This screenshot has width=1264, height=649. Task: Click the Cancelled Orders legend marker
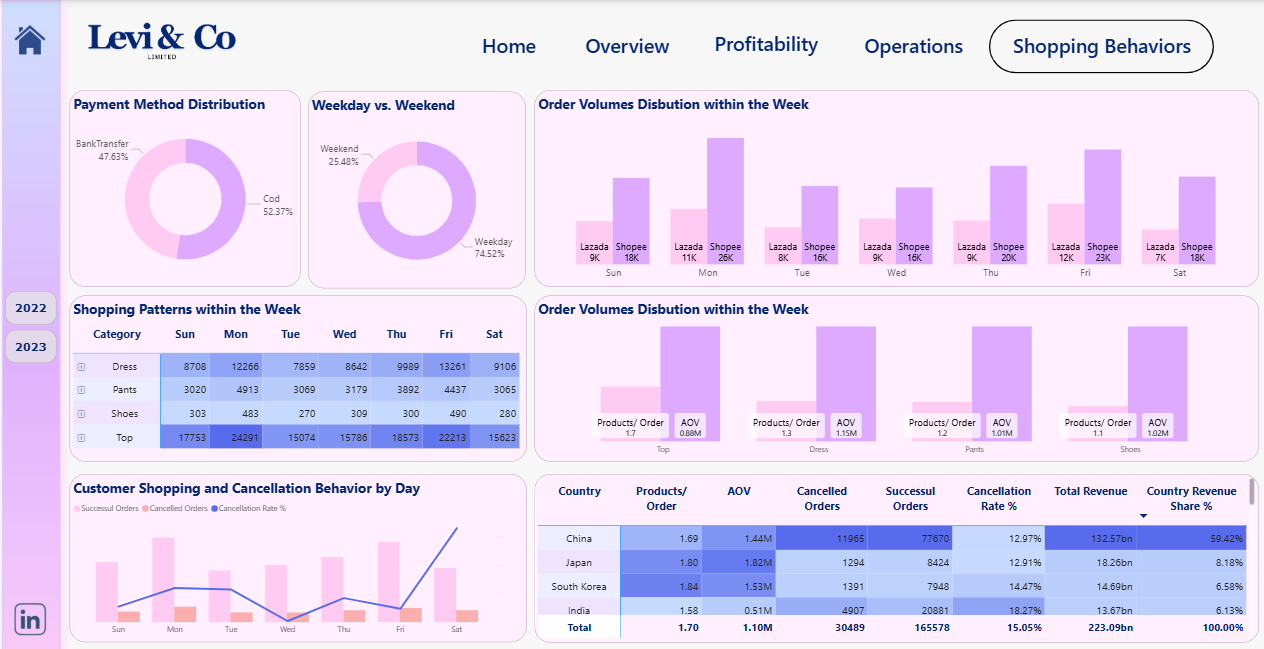click(x=146, y=509)
